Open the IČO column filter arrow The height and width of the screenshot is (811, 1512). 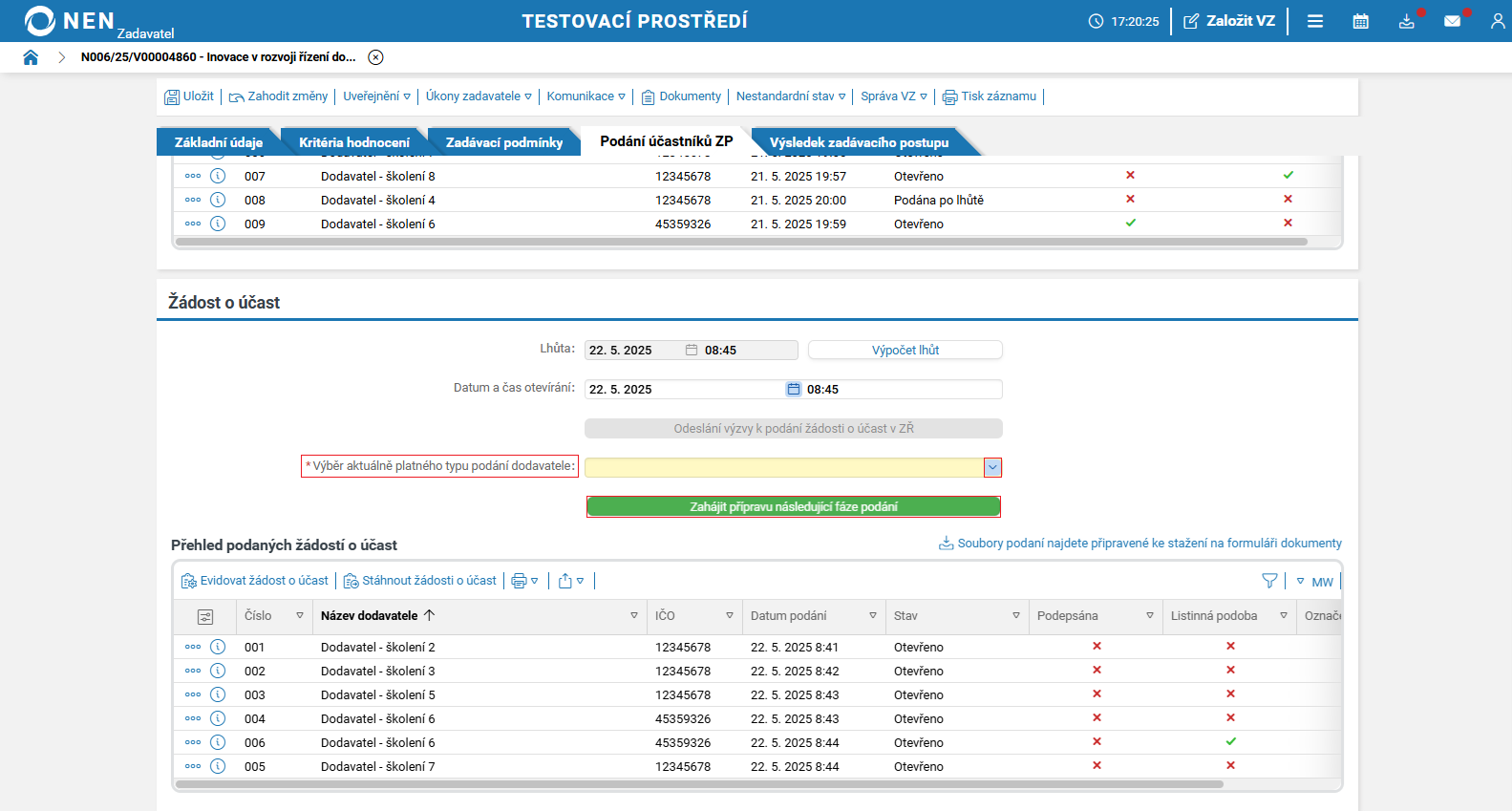[x=730, y=616]
